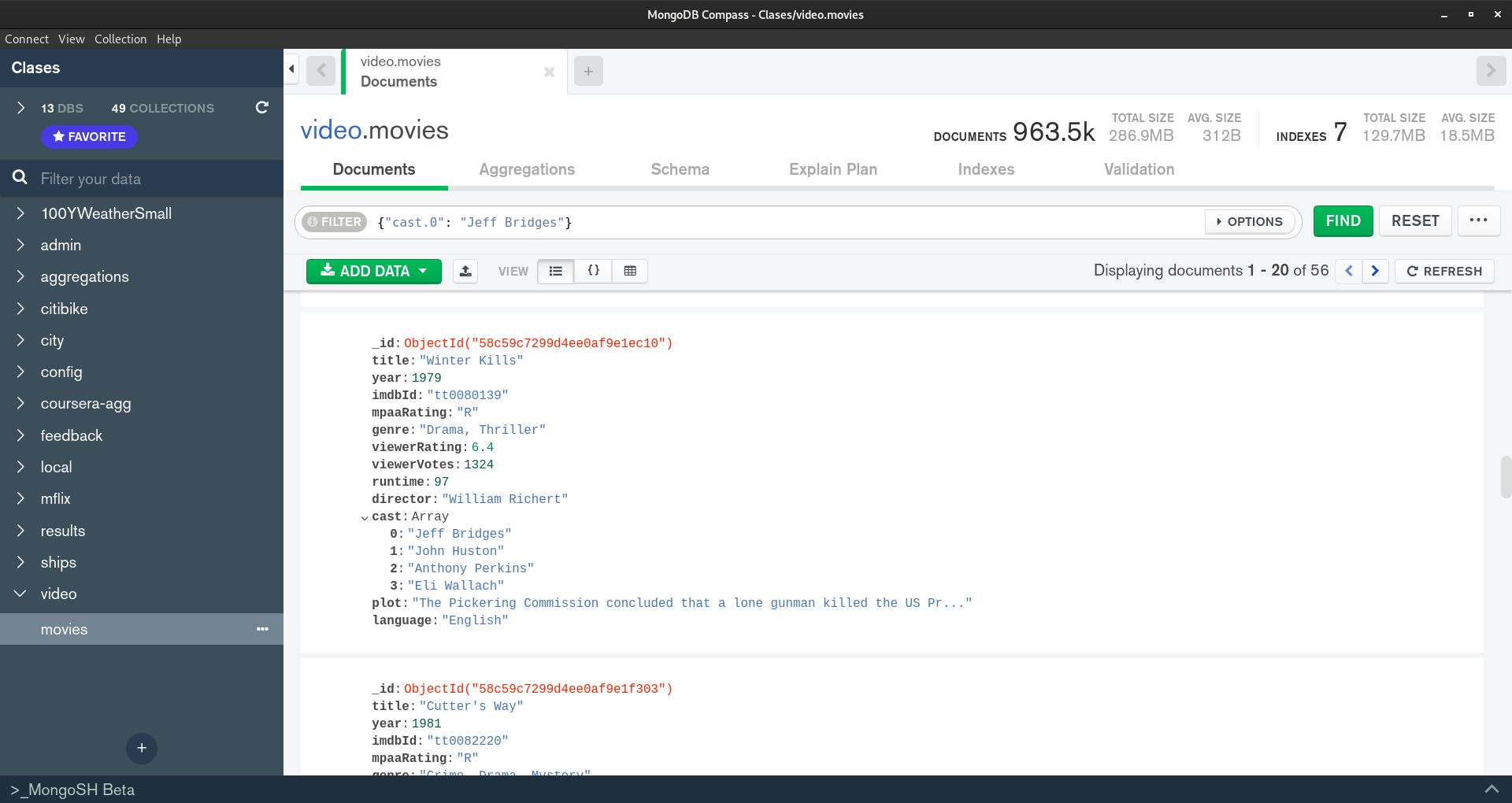Switch to table view

point(630,271)
